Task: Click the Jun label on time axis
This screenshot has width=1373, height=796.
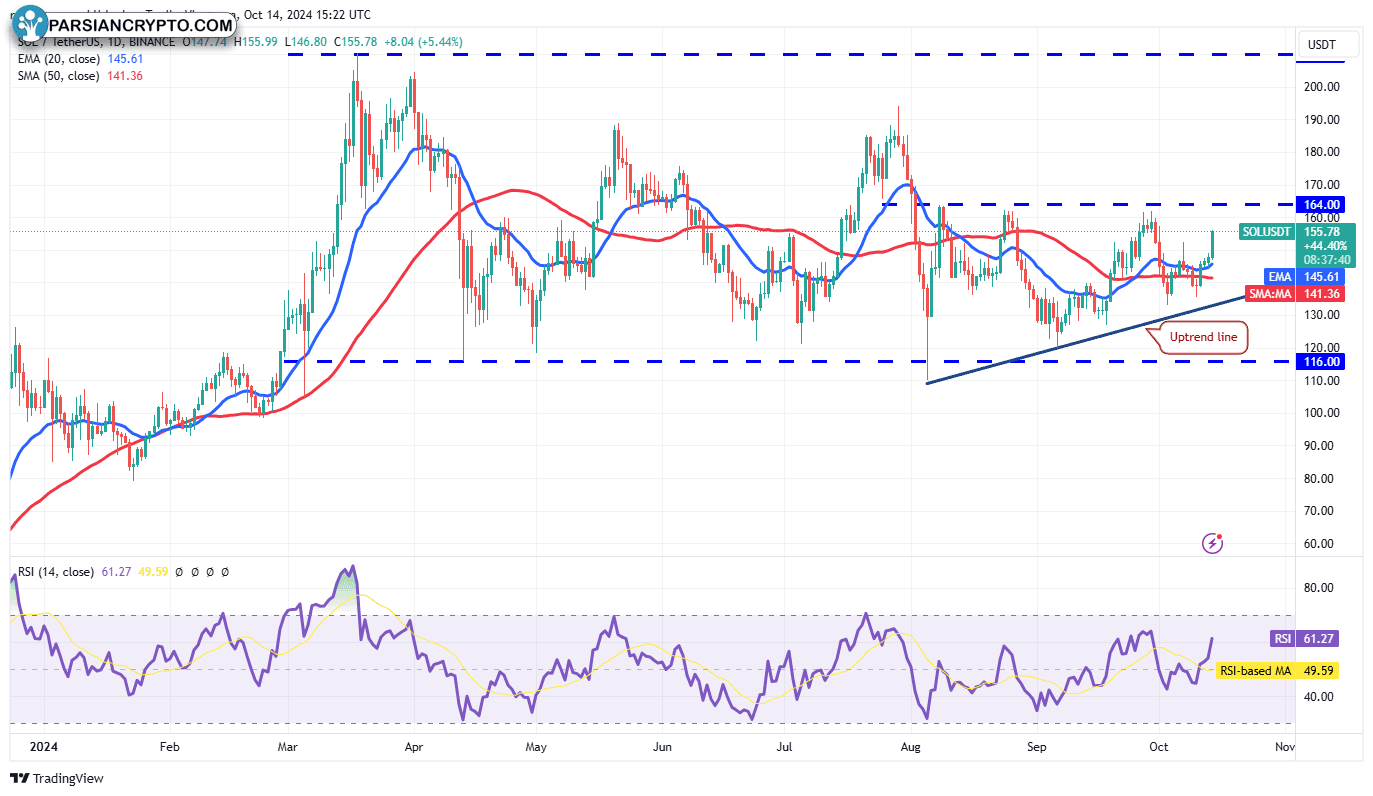Action: point(660,746)
